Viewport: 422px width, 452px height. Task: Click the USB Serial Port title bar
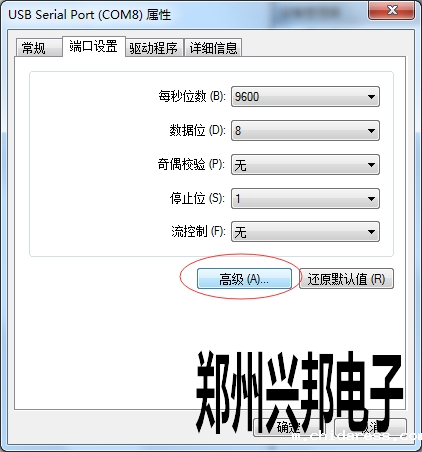pos(90,15)
